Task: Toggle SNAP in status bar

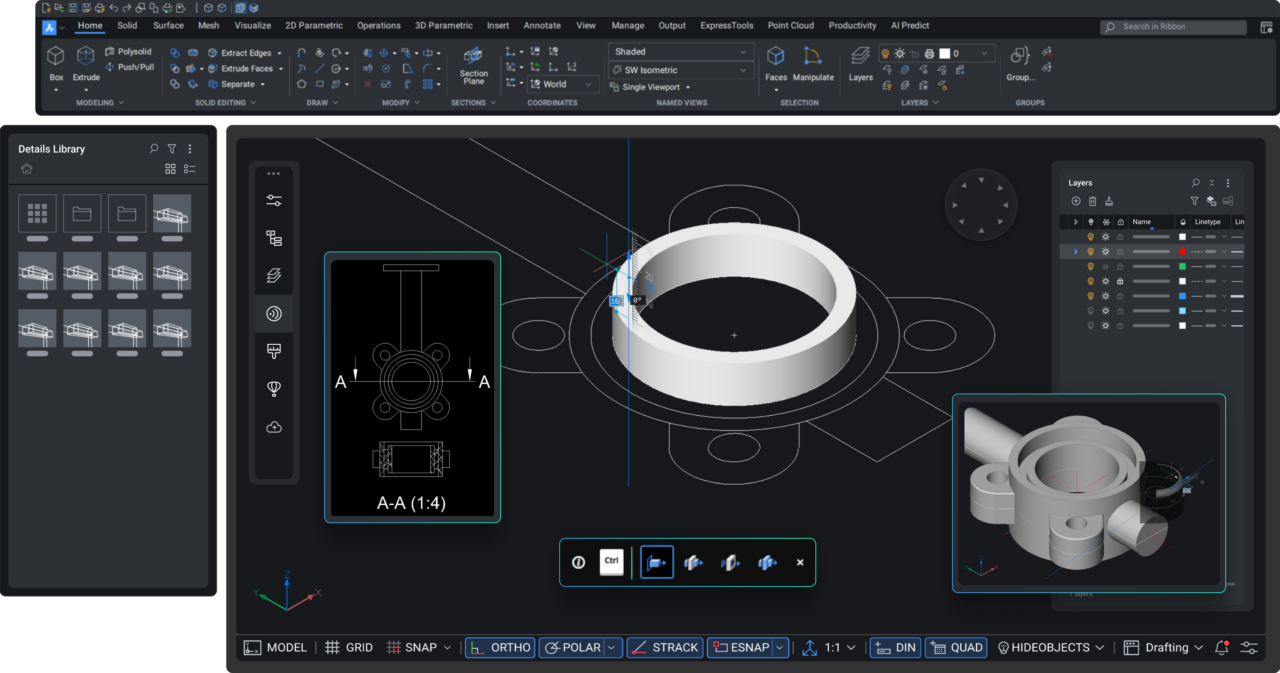Action: 411,648
